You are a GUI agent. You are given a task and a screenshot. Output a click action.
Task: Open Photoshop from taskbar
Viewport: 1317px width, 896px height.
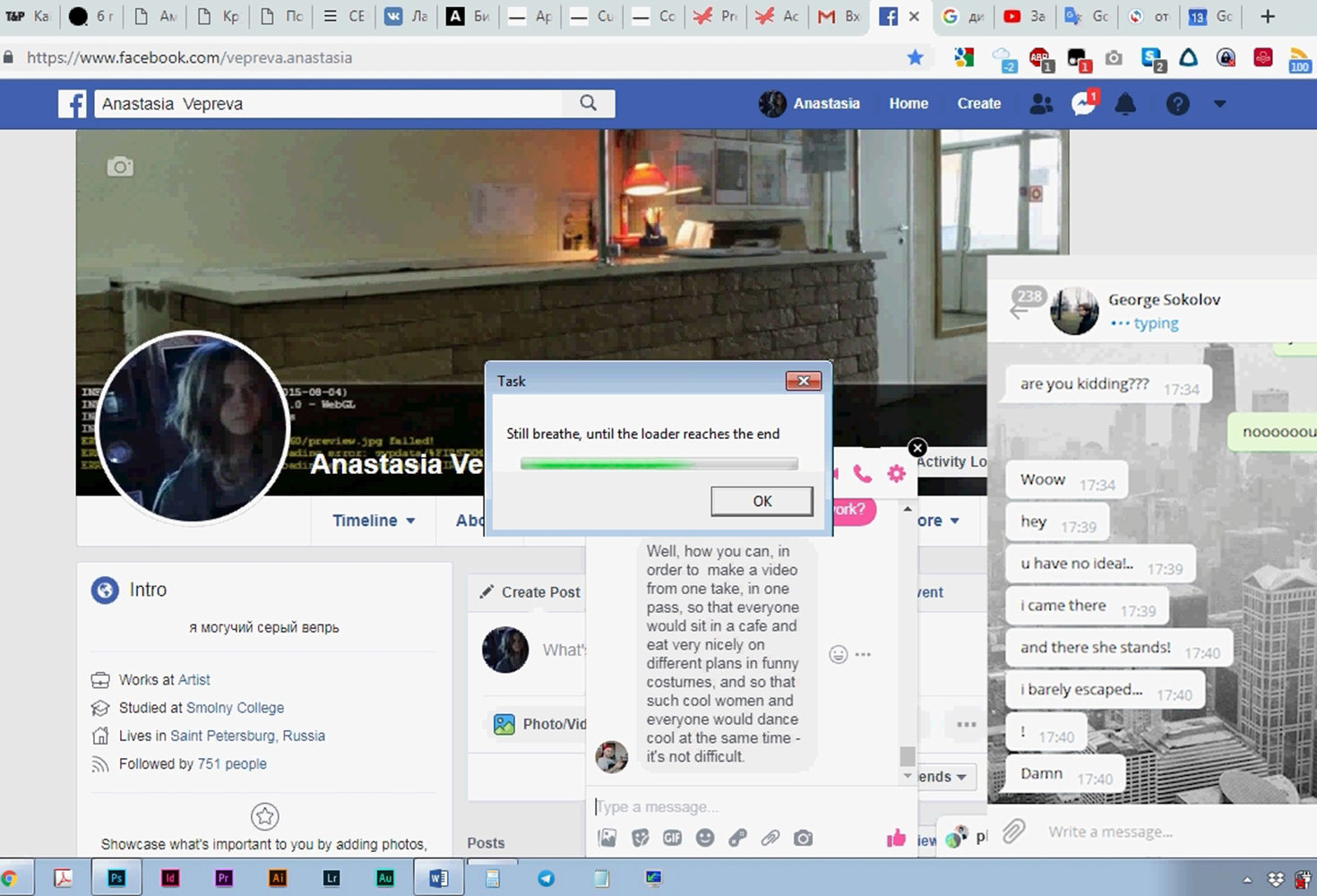pos(116,878)
